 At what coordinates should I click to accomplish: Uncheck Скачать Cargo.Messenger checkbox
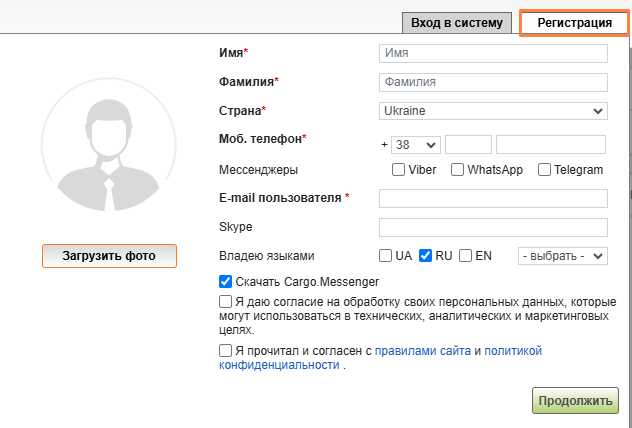pos(225,282)
